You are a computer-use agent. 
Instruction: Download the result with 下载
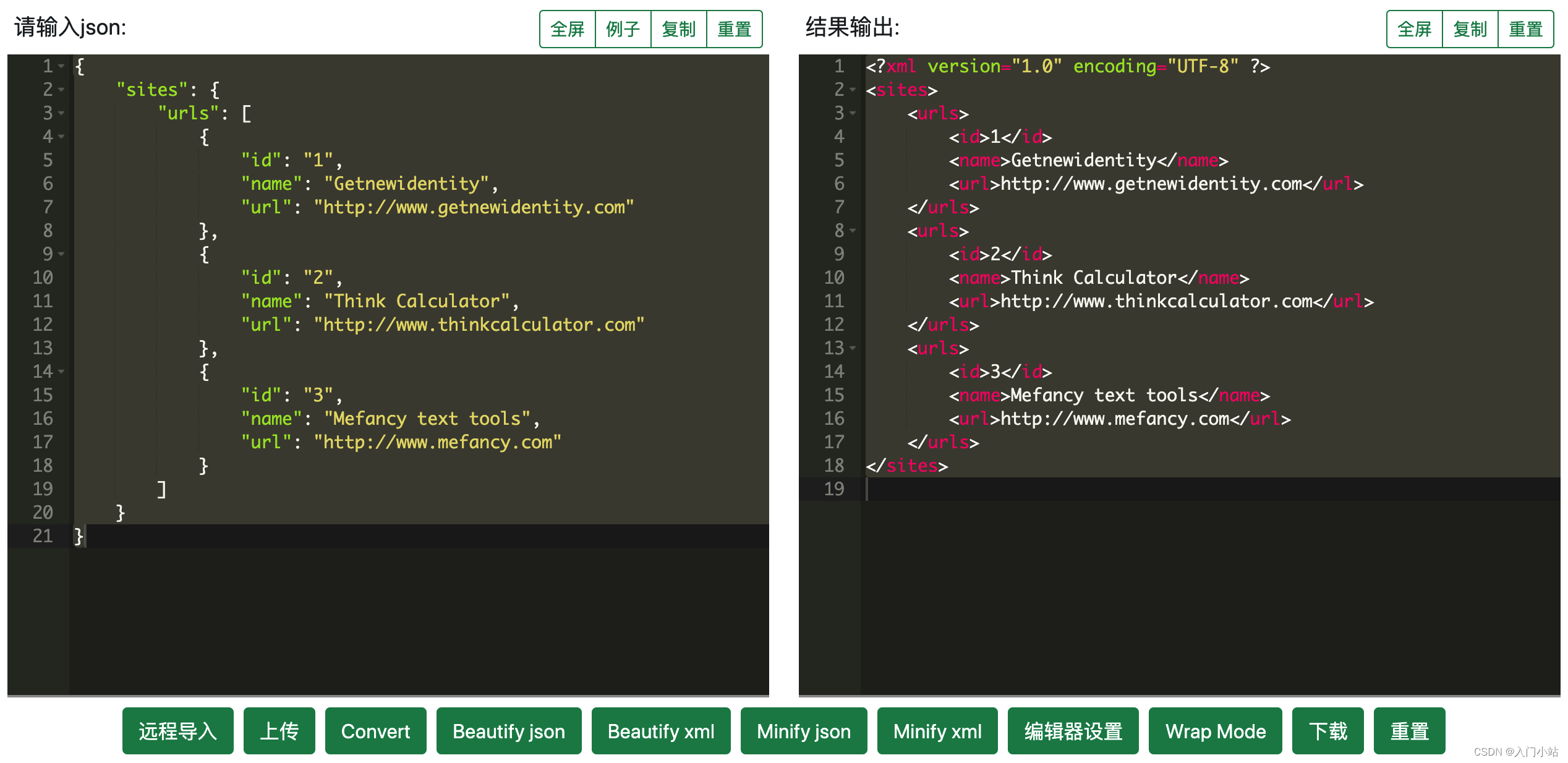1327,731
